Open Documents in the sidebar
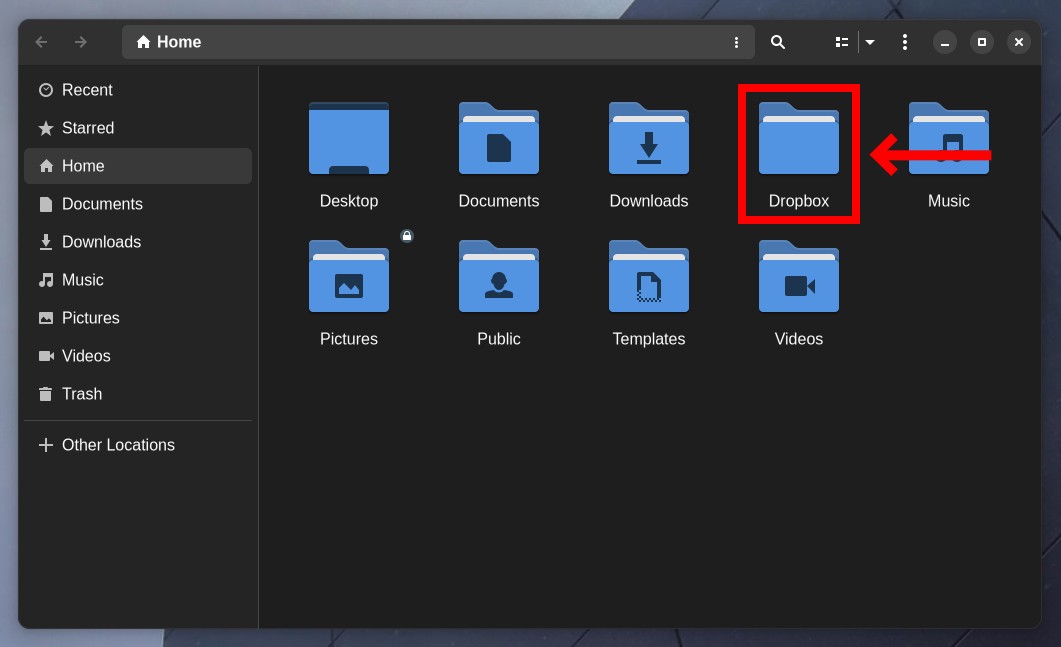 click(138, 204)
